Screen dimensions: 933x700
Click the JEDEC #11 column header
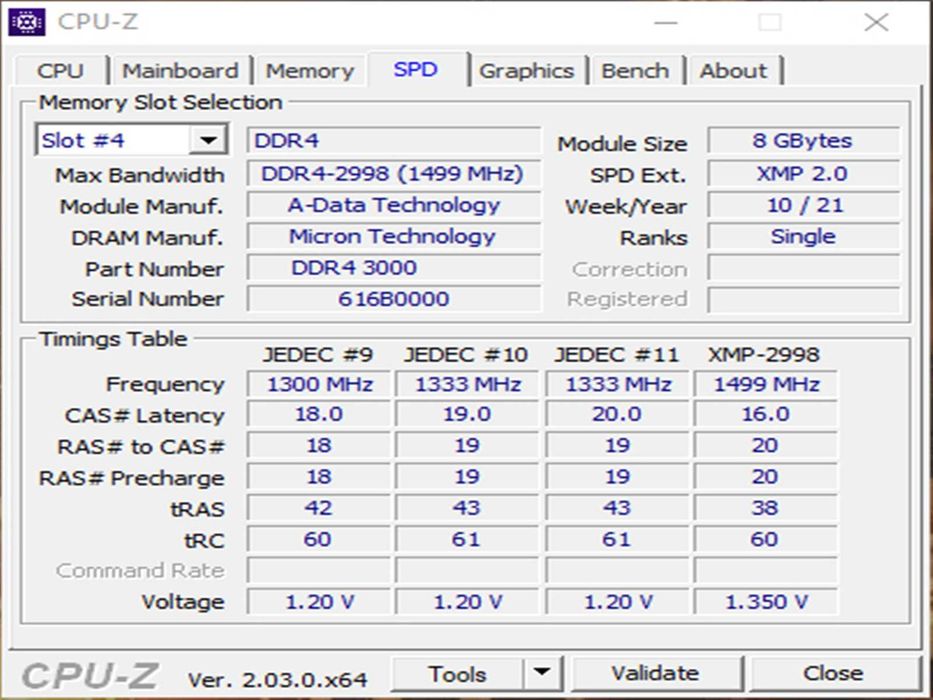(616, 355)
